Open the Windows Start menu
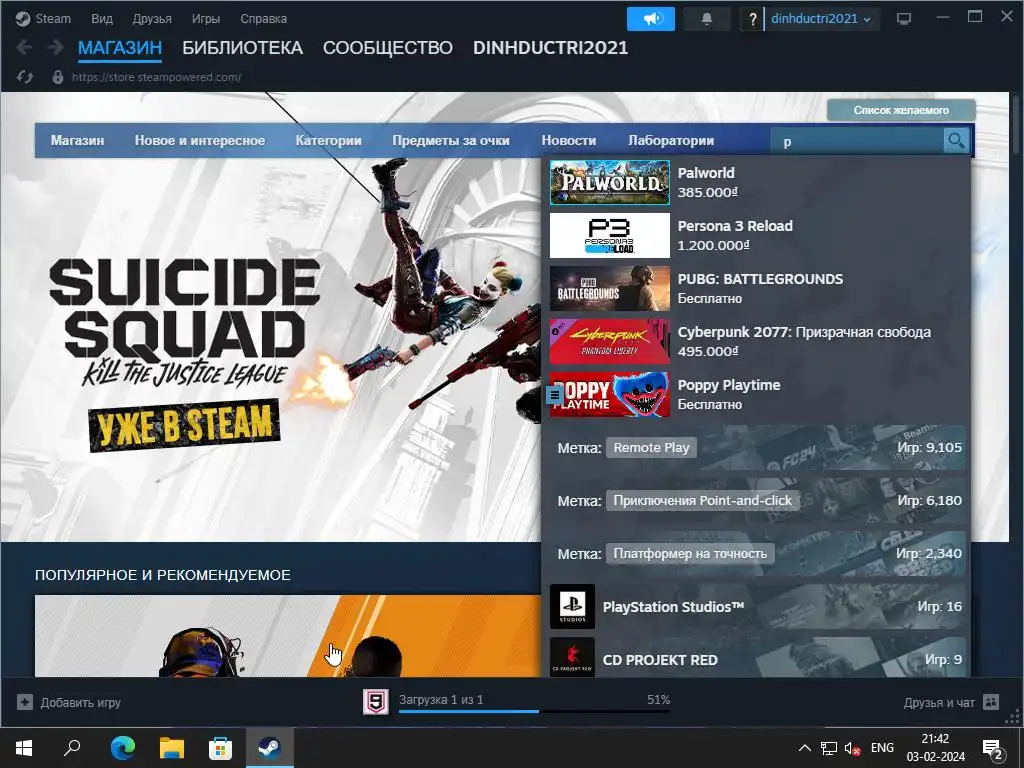Screen dimensions: 1024x768 coord(24,748)
